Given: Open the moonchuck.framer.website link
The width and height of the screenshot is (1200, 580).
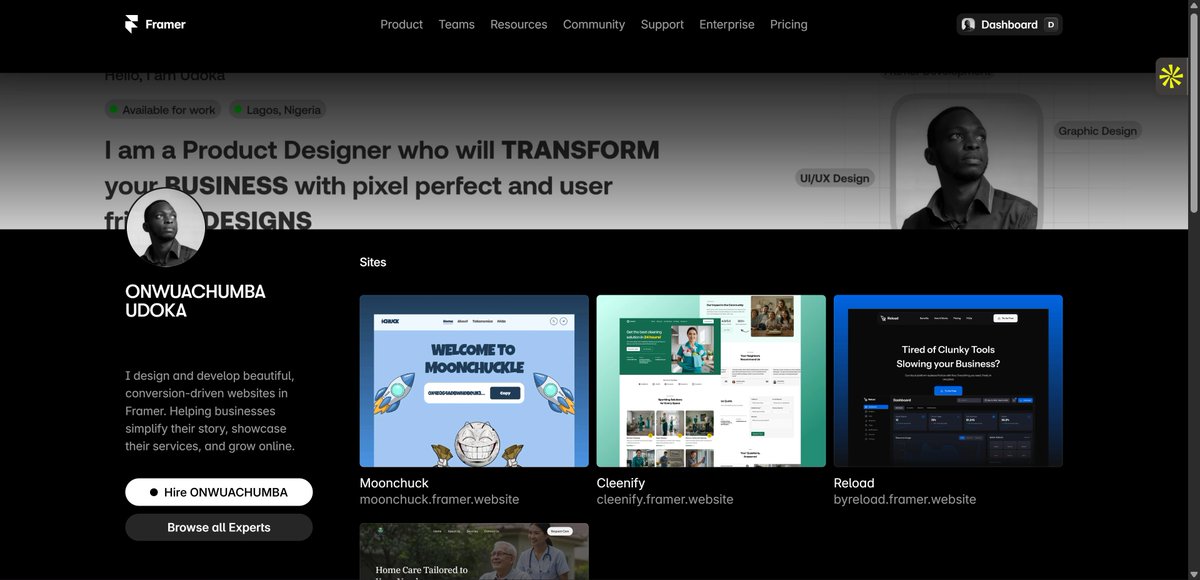Looking at the screenshot, I should coord(440,499).
